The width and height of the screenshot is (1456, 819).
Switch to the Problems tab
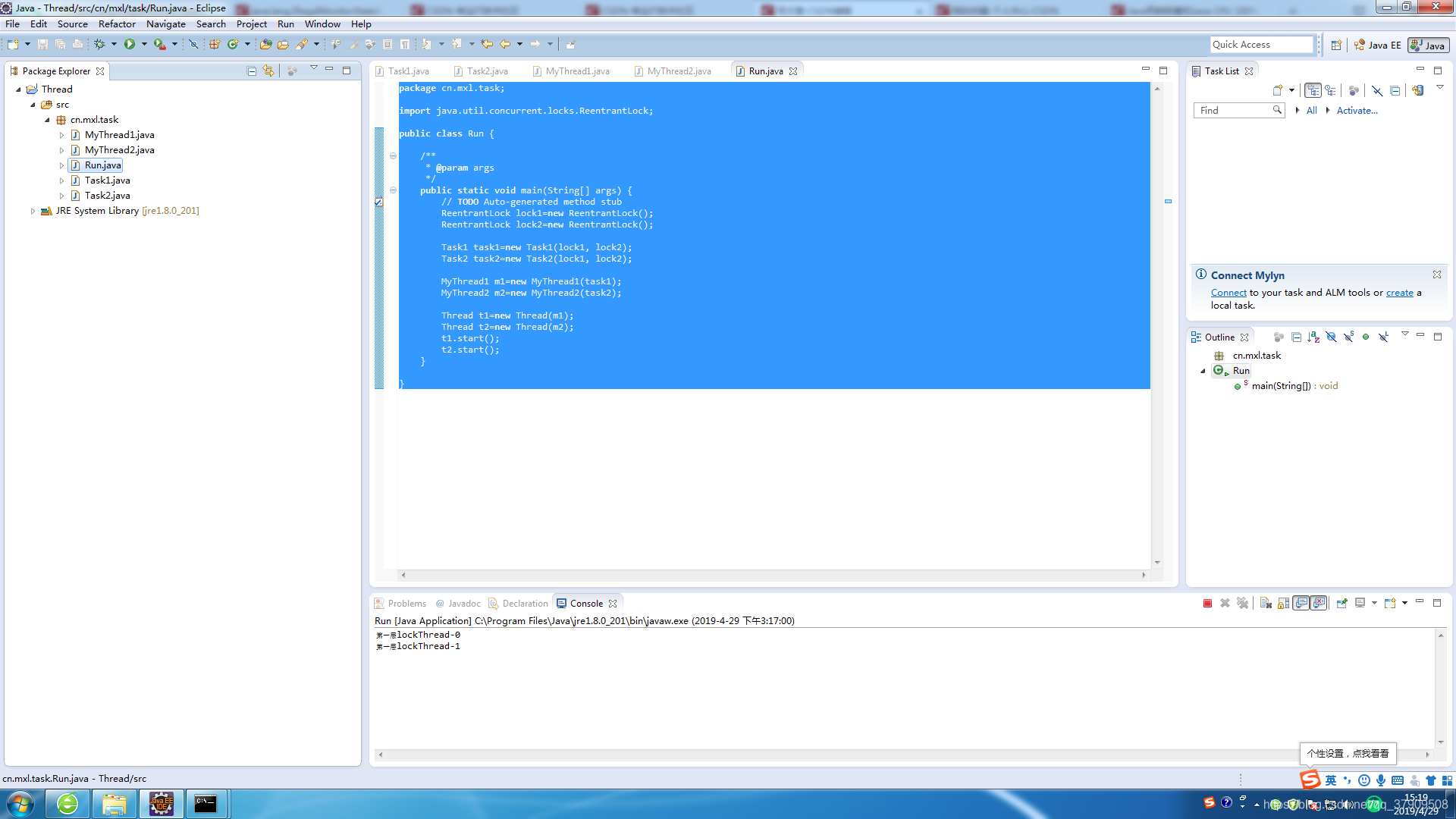tap(400, 604)
